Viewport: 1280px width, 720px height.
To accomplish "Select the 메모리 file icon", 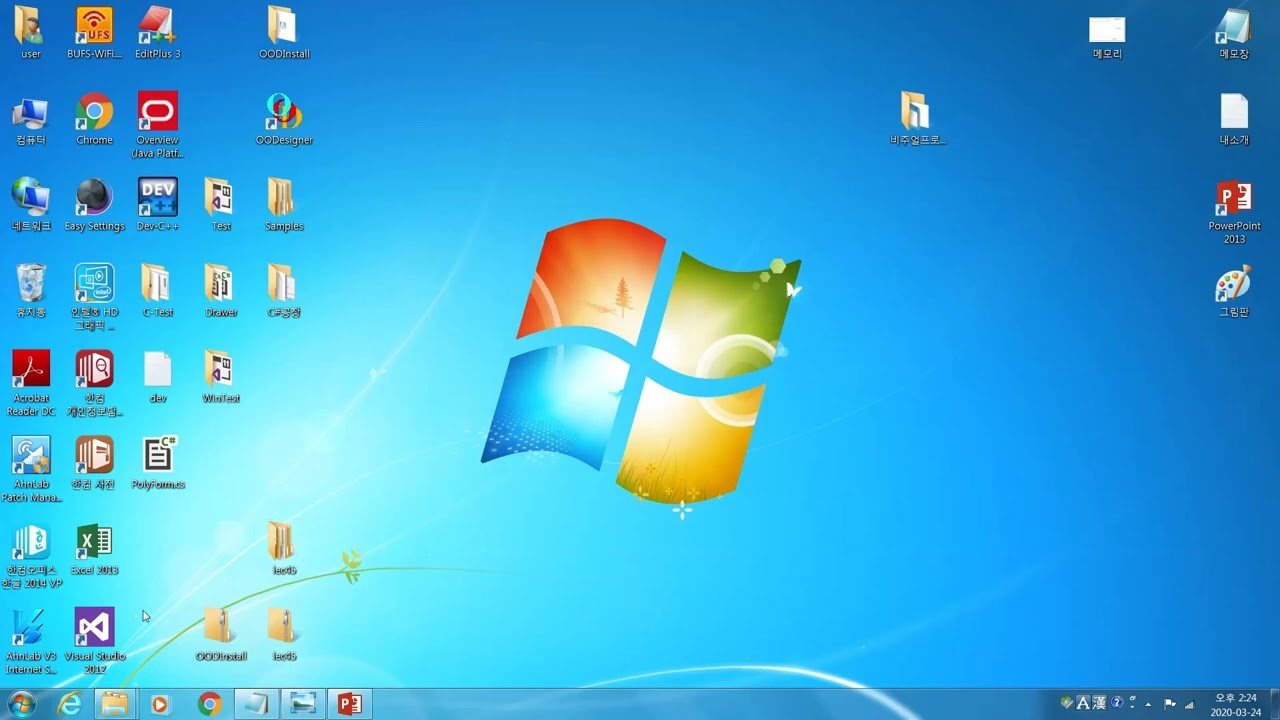I will tap(1107, 37).
